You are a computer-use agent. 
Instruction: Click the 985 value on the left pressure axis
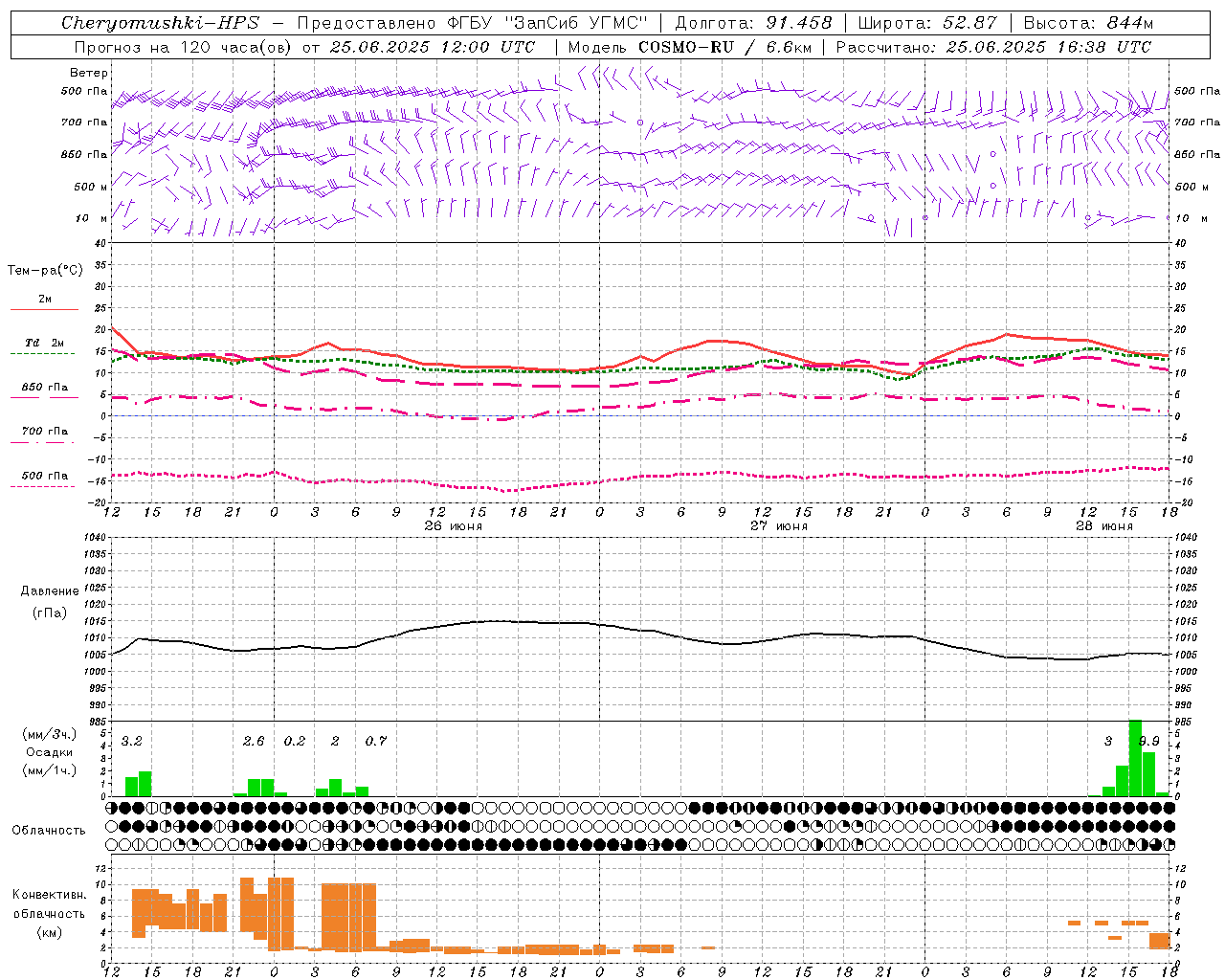click(98, 722)
